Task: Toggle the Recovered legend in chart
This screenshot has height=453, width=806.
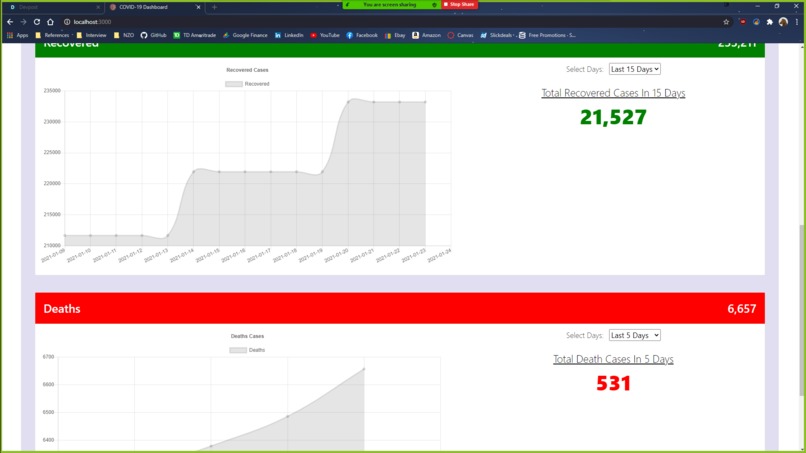Action: tap(247, 84)
